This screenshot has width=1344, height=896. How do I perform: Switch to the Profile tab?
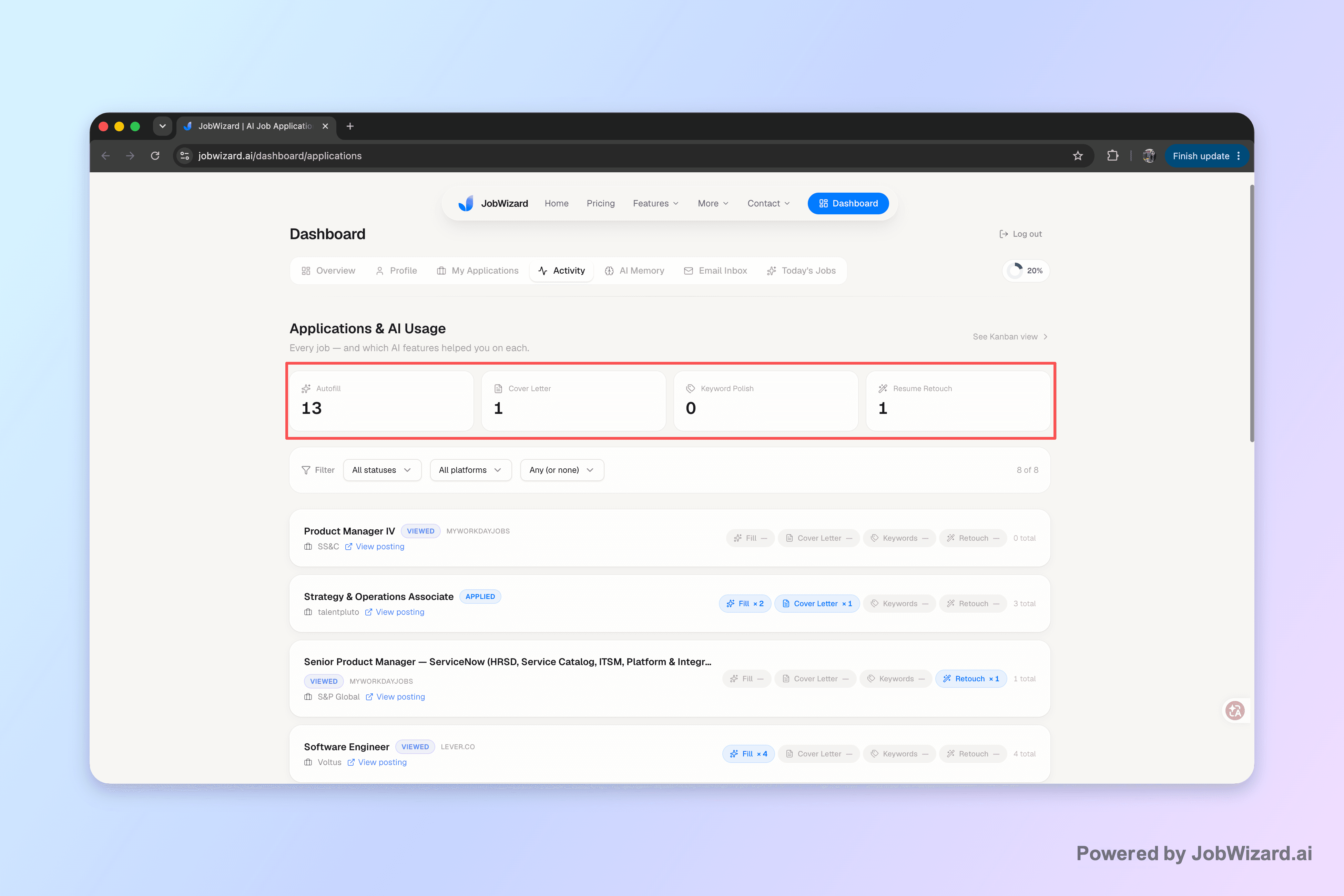[397, 271]
